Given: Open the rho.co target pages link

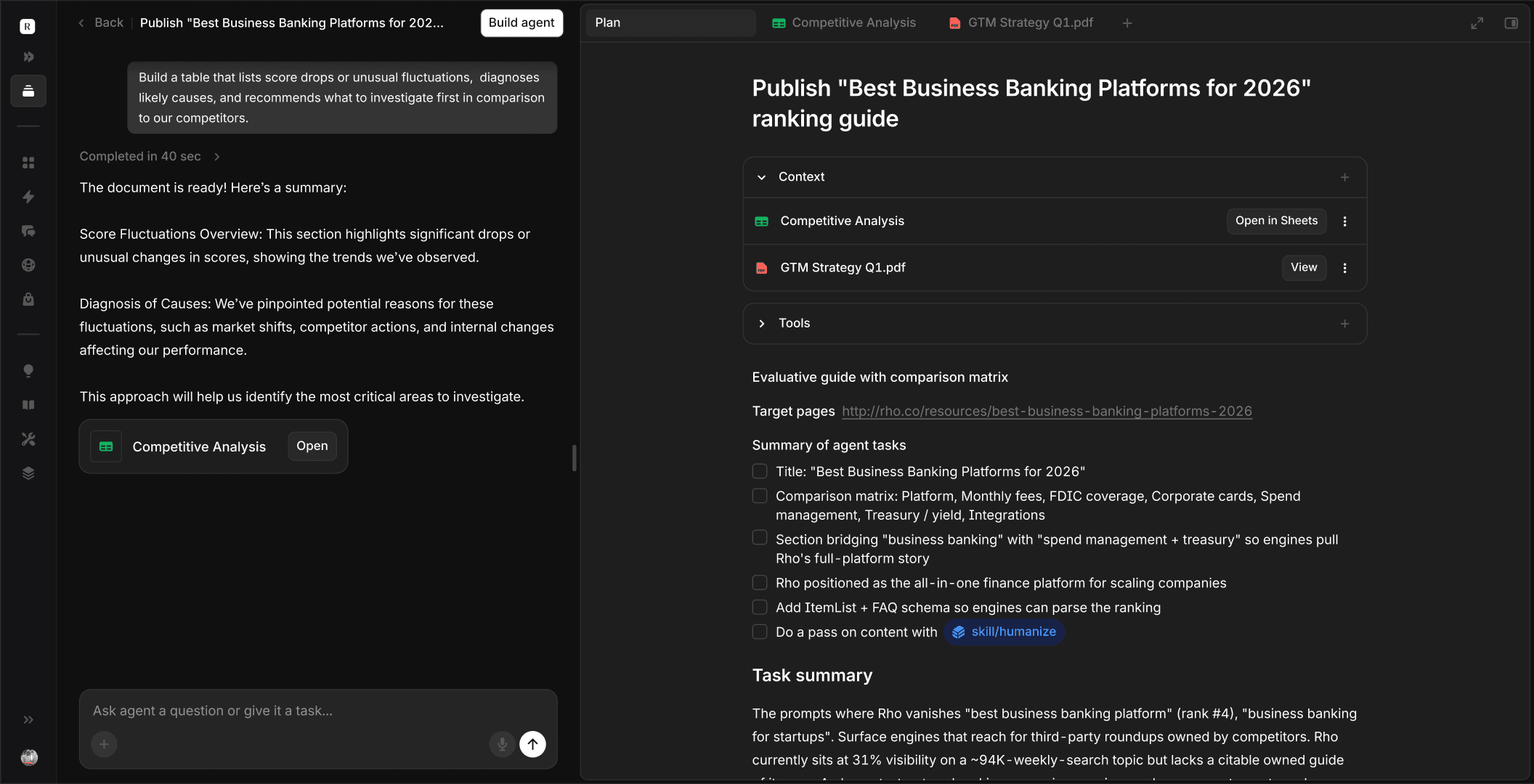Looking at the screenshot, I should tap(1047, 411).
